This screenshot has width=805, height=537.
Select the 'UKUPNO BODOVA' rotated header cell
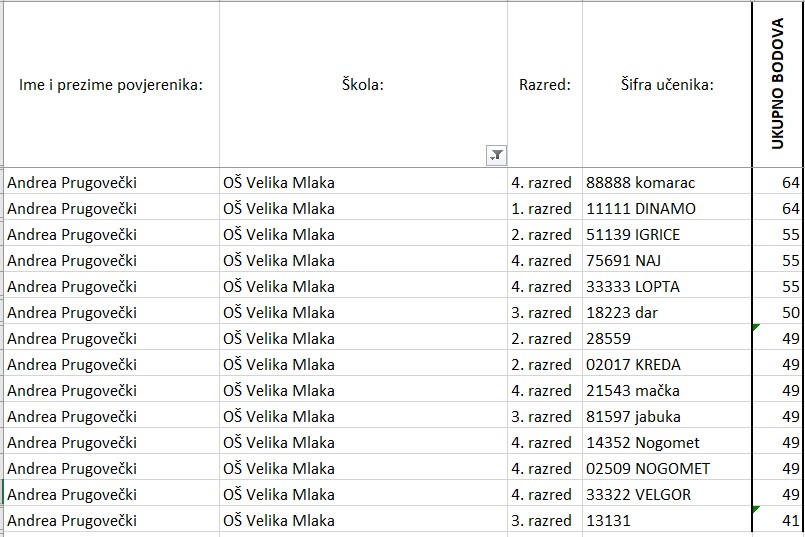click(x=778, y=85)
